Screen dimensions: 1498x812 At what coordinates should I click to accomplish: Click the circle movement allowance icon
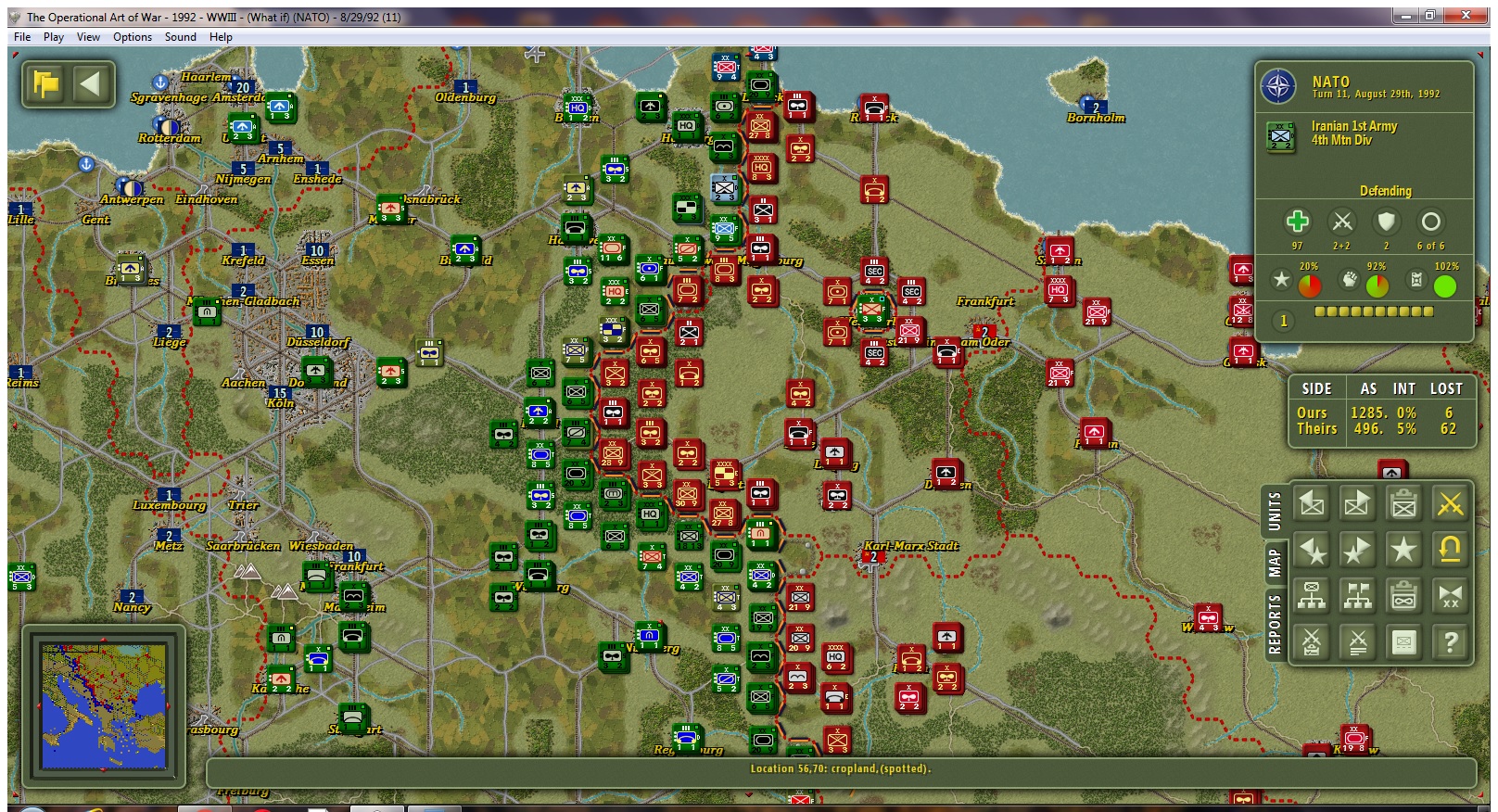tap(1430, 222)
